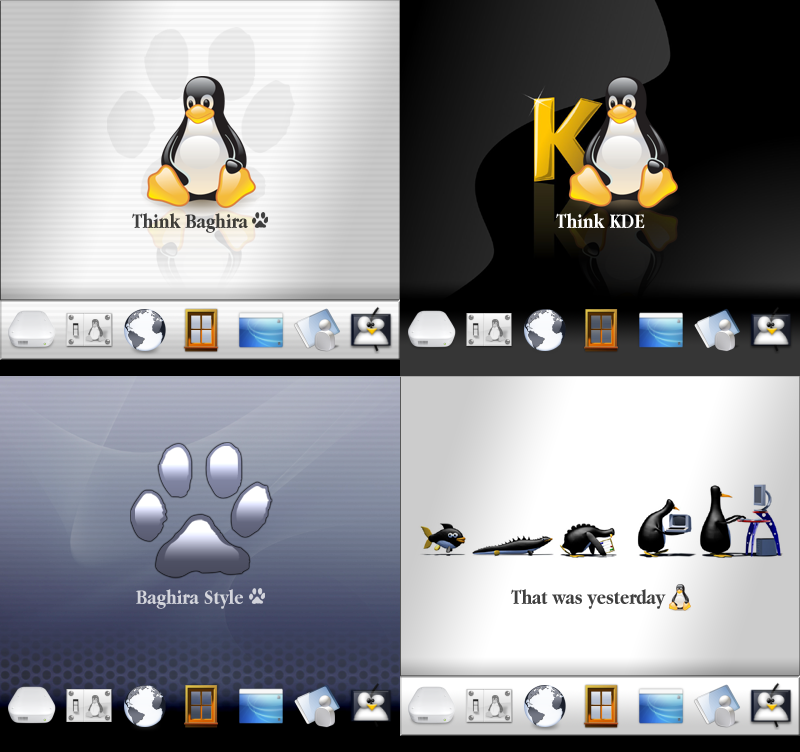Click the white drive icon in That was yesterday panel
This screenshot has width=800, height=752.
point(432,706)
